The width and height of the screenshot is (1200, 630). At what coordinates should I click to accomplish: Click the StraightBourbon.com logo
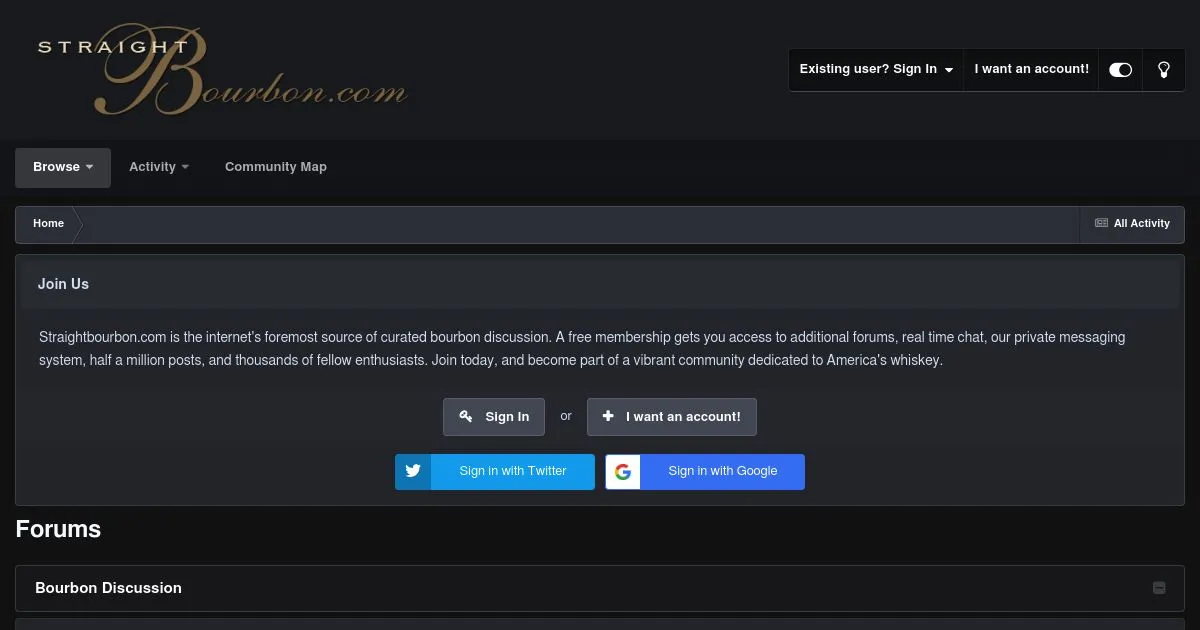tap(222, 71)
